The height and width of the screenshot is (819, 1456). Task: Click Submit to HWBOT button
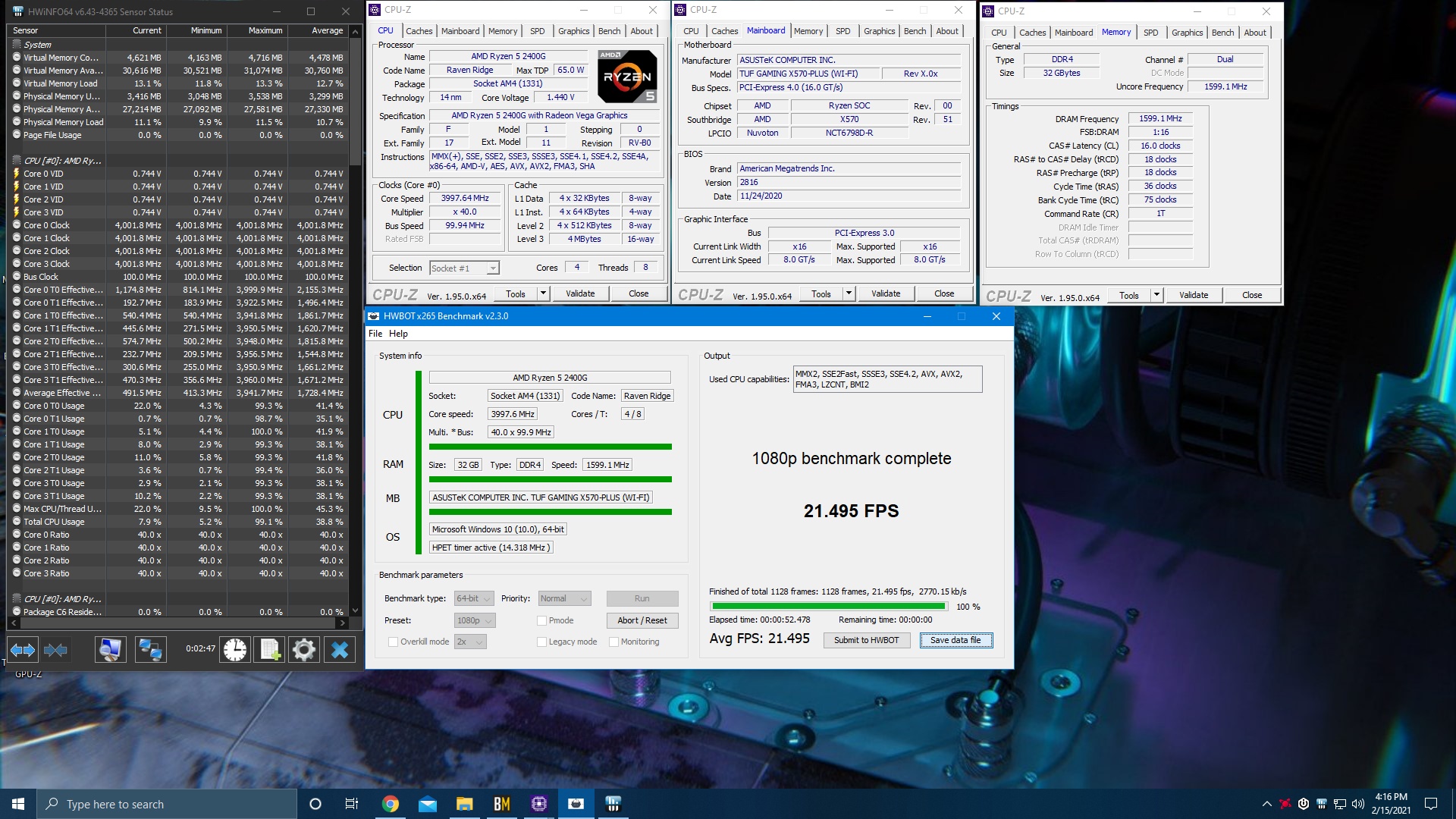click(867, 640)
